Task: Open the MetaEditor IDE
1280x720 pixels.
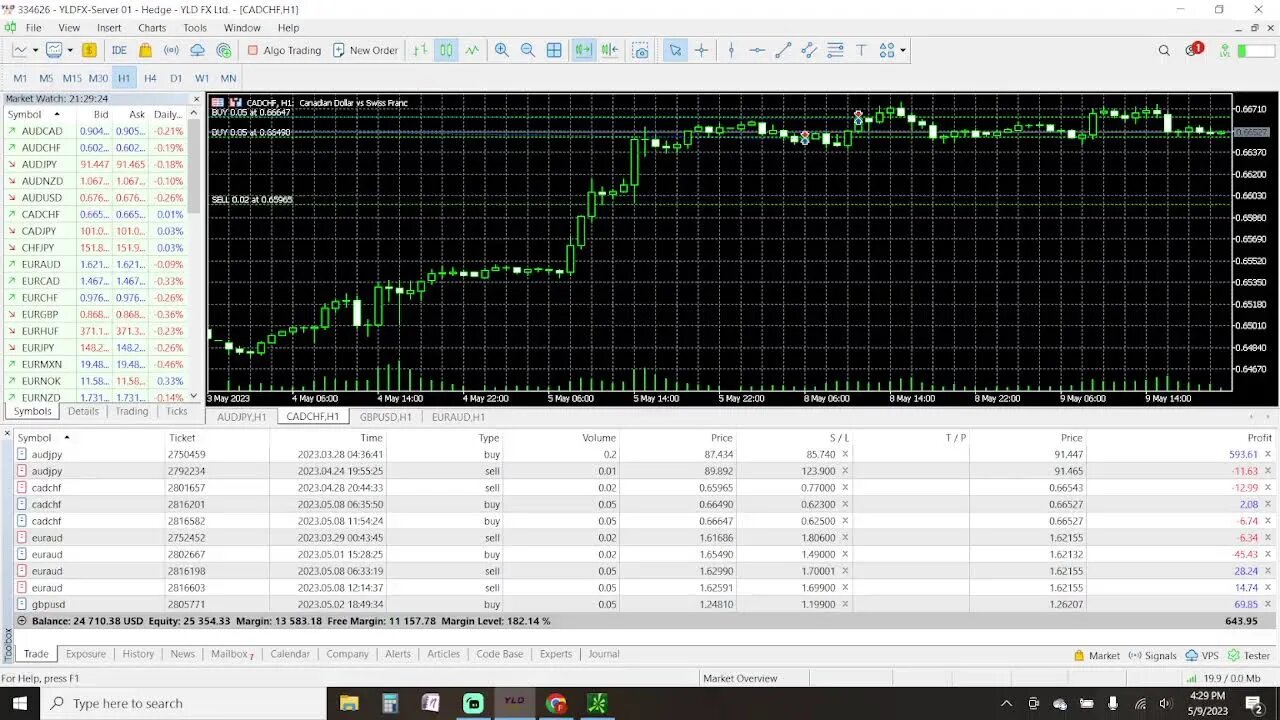Action: click(x=119, y=50)
